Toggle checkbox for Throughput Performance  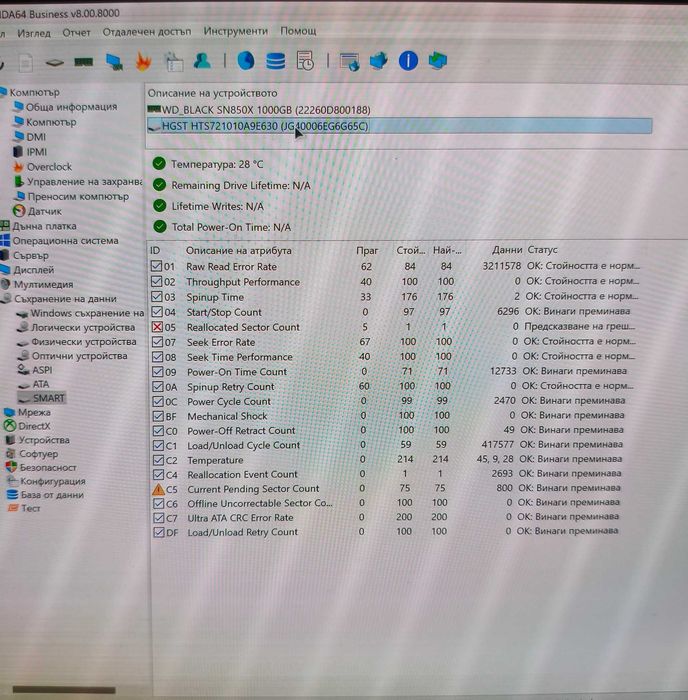(x=156, y=282)
